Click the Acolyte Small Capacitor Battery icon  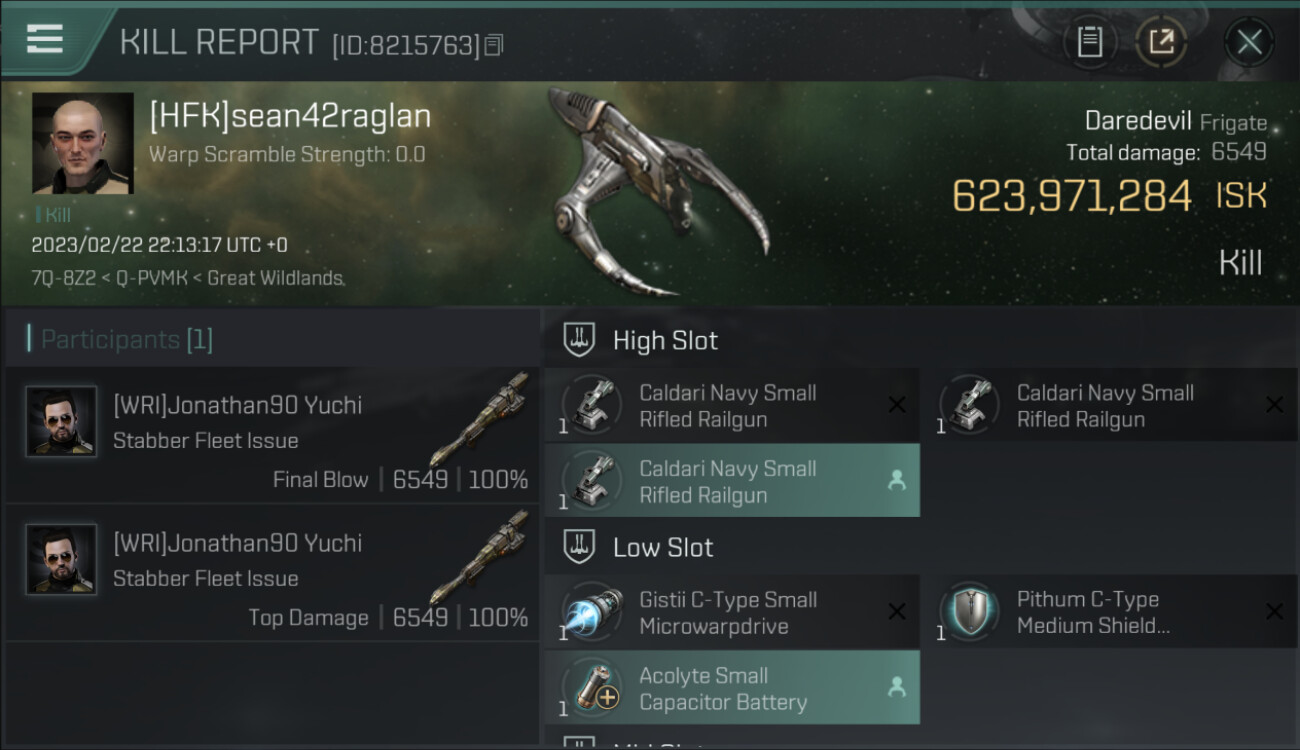591,688
